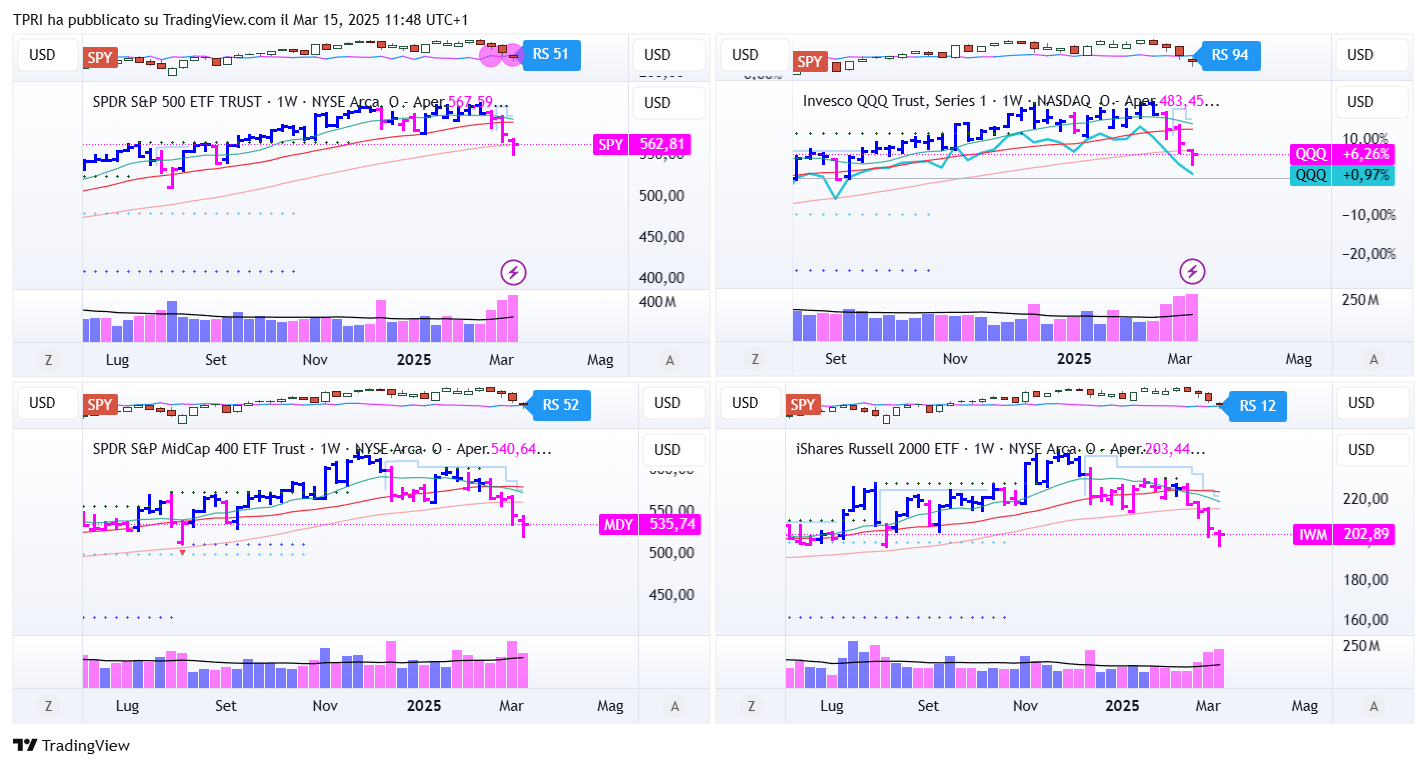
Task: Click the RS 12 label
Action: pyautogui.click(x=1257, y=406)
